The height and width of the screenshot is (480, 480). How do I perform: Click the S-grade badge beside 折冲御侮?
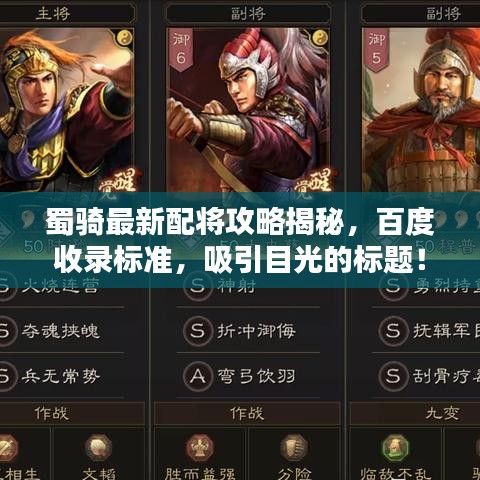pyautogui.click(x=198, y=331)
